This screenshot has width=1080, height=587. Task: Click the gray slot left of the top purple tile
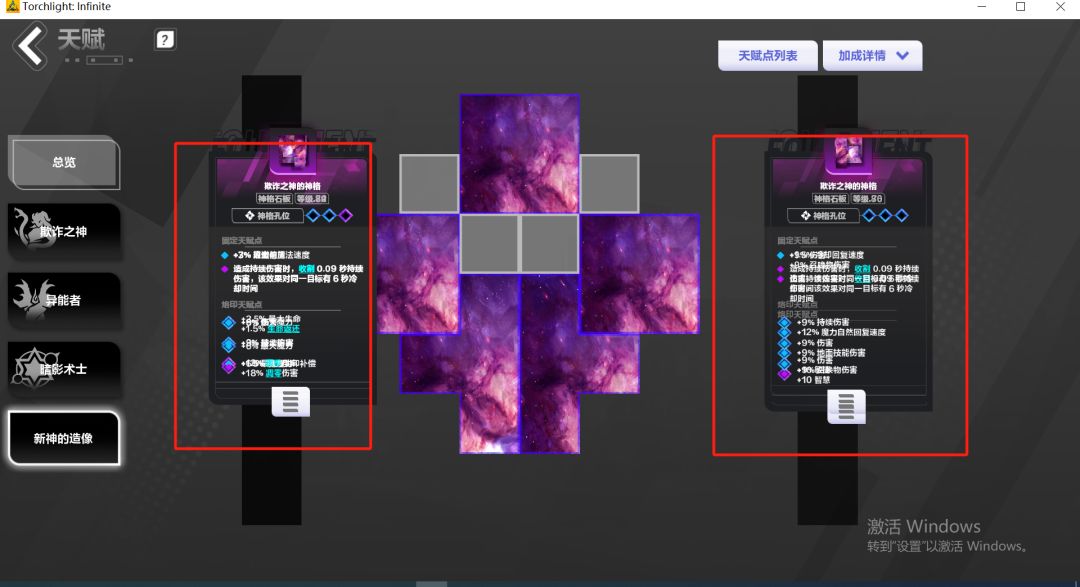click(x=429, y=183)
